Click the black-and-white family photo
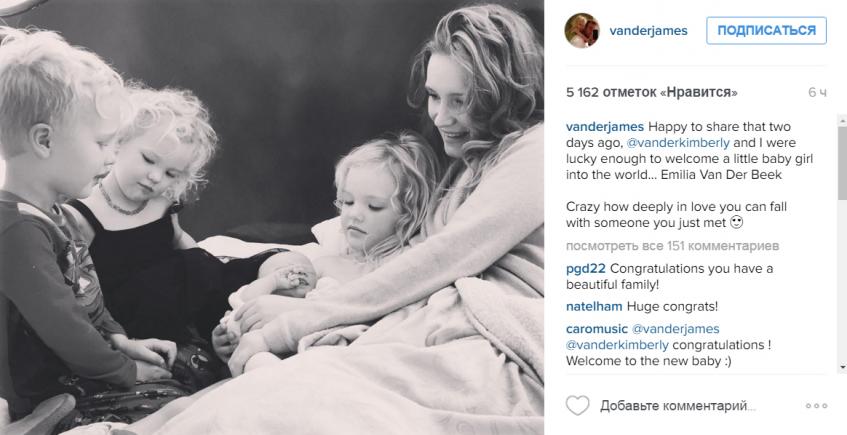 coord(272,217)
